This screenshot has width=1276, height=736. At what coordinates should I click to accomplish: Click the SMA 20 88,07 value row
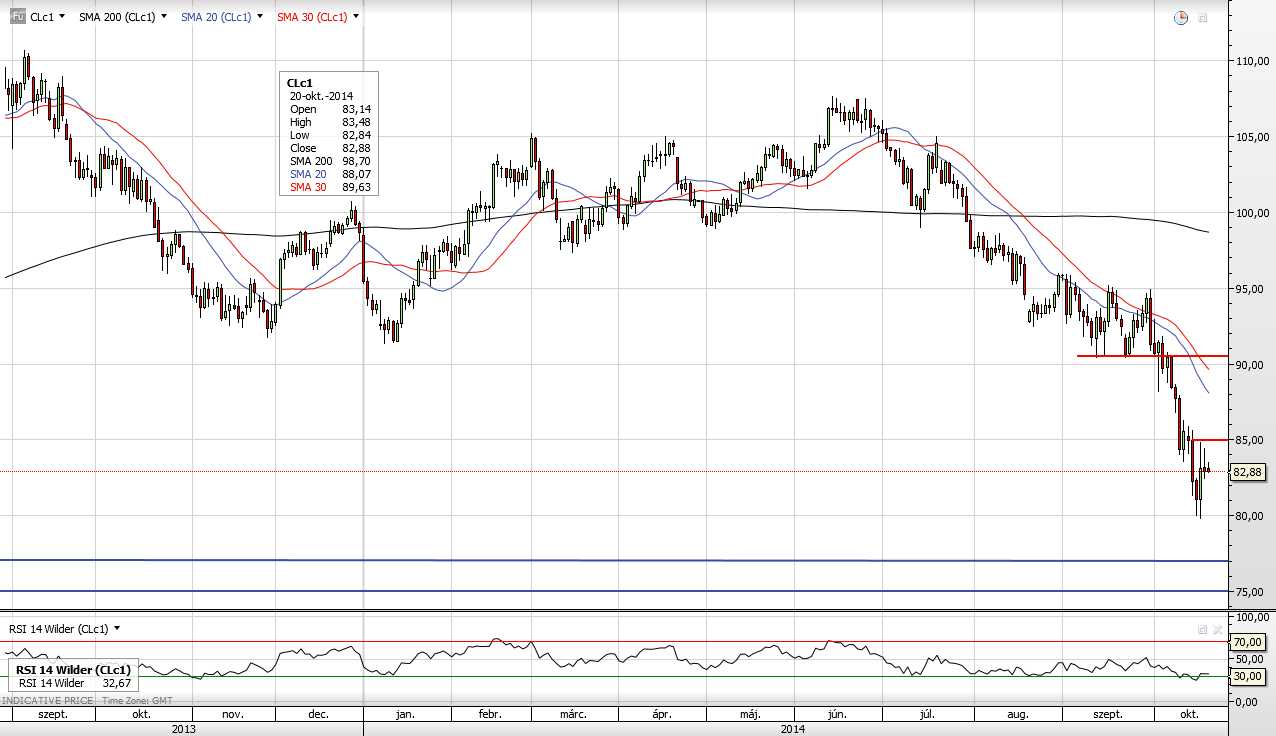330,174
